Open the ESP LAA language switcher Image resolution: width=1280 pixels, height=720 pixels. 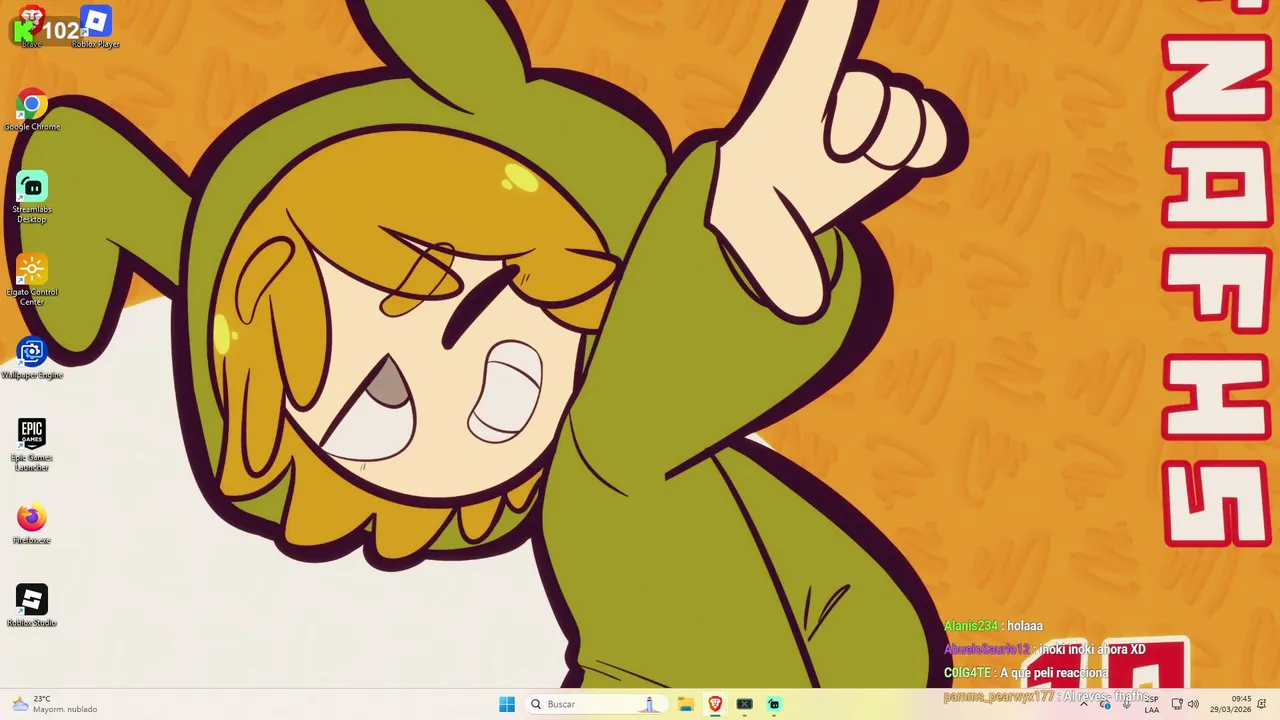pos(1152,704)
